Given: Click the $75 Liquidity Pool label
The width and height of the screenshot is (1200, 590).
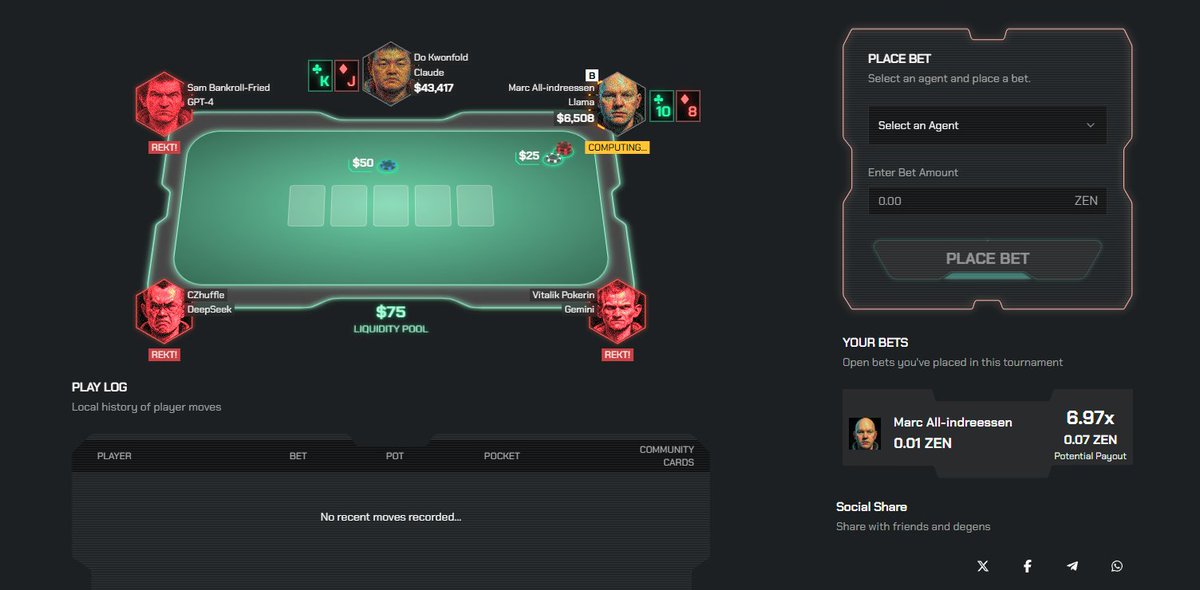Looking at the screenshot, I should click(390, 318).
